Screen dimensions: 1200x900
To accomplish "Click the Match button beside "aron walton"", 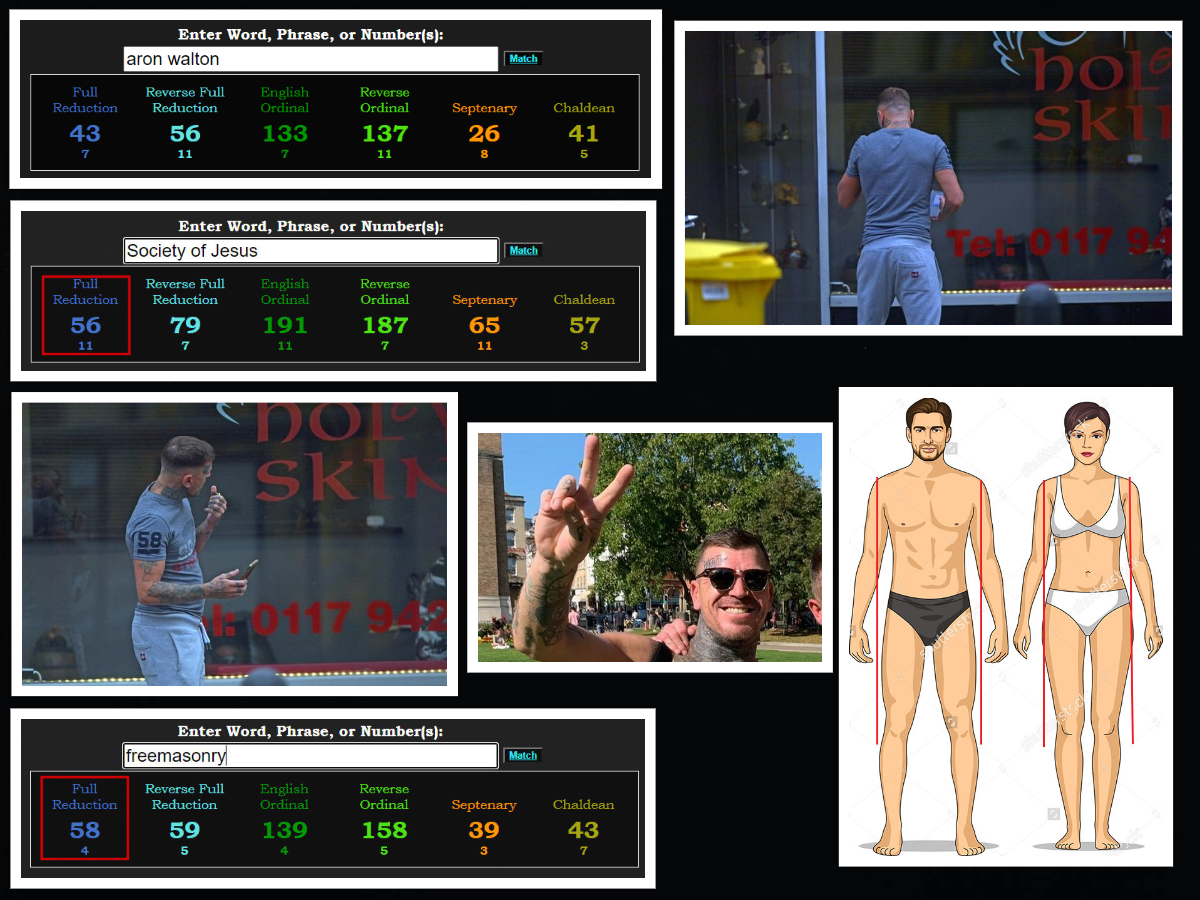I will click(x=523, y=59).
